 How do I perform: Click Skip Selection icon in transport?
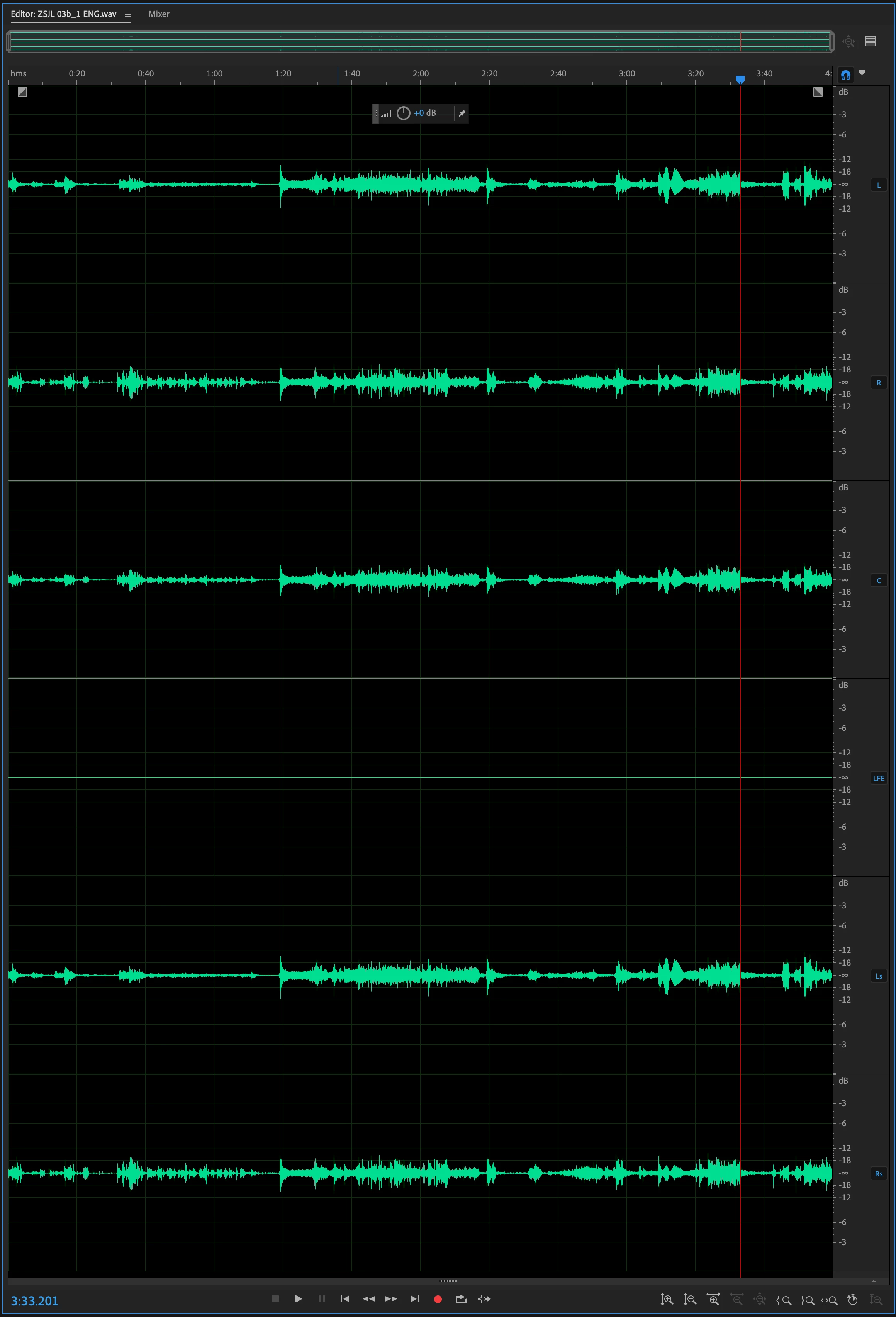click(484, 1299)
